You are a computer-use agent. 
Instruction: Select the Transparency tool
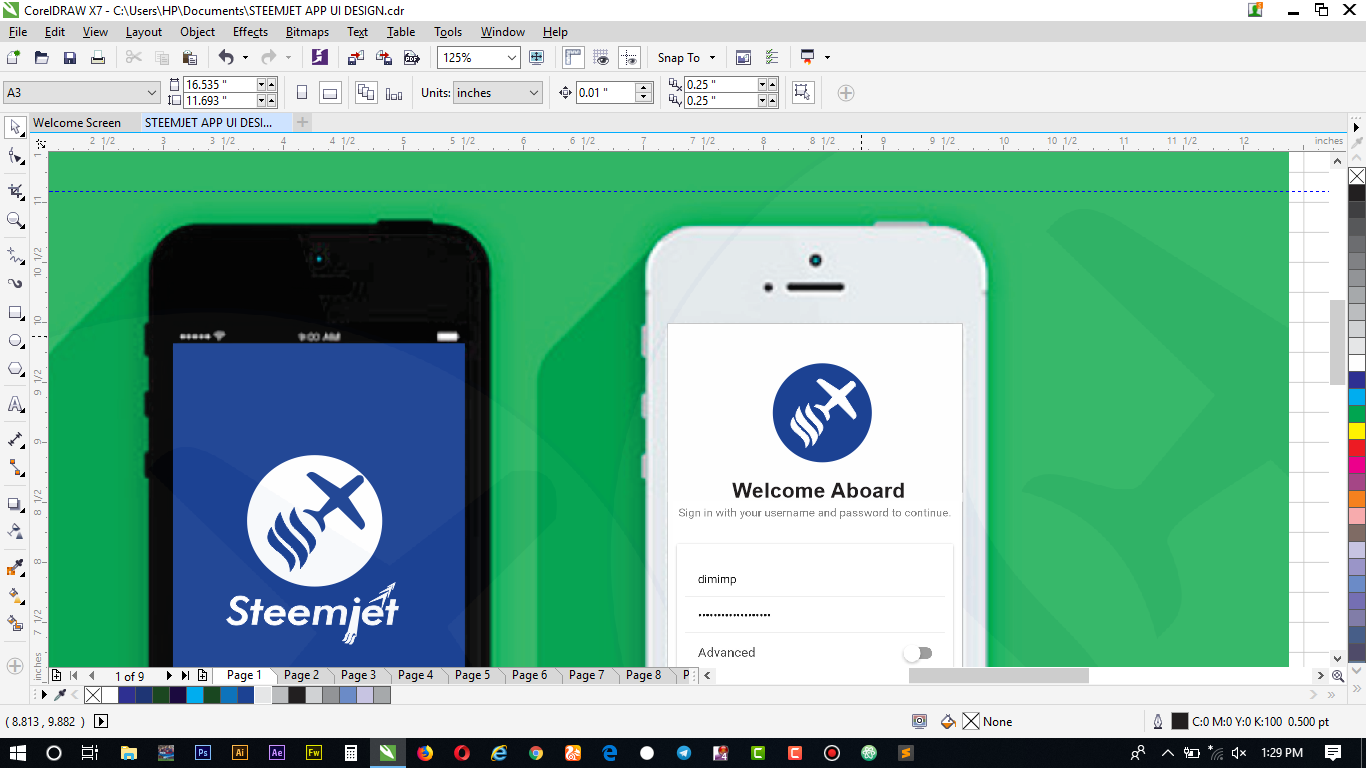pyautogui.click(x=15, y=532)
